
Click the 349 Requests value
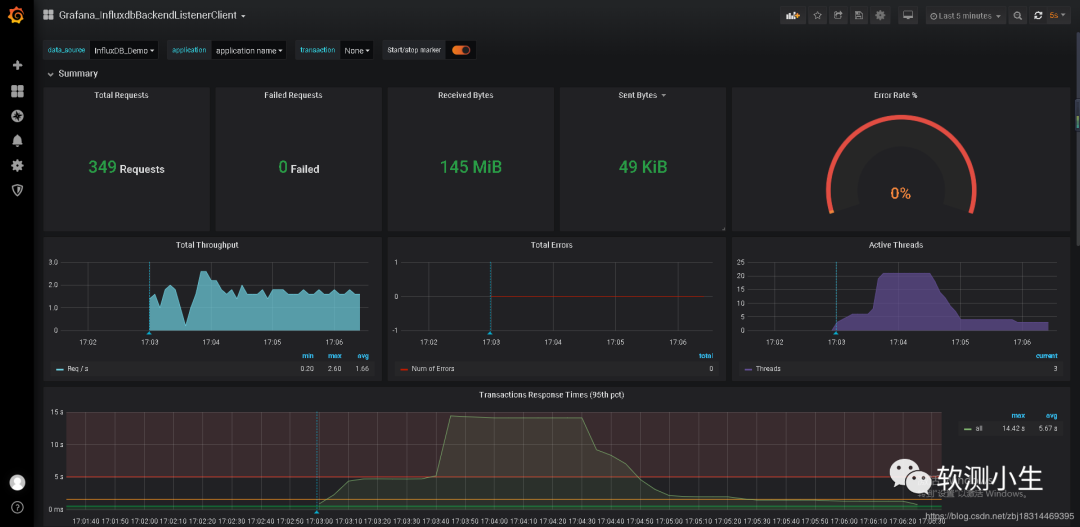tap(126, 167)
